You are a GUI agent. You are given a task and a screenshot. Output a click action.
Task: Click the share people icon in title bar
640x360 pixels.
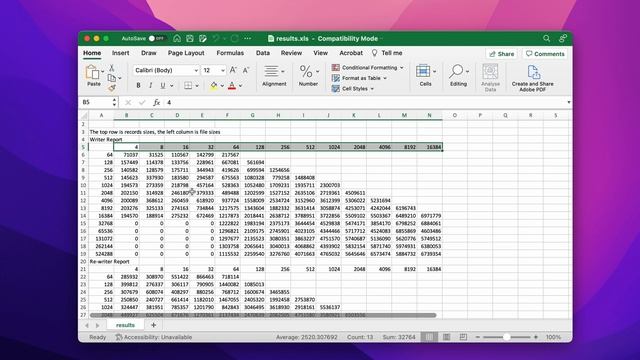click(562, 38)
